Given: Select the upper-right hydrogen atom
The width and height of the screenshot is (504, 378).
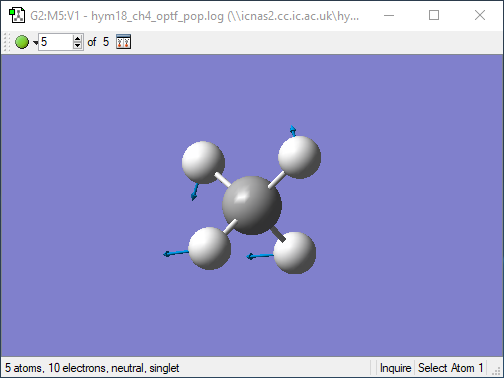Looking at the screenshot, I should click(x=299, y=157).
